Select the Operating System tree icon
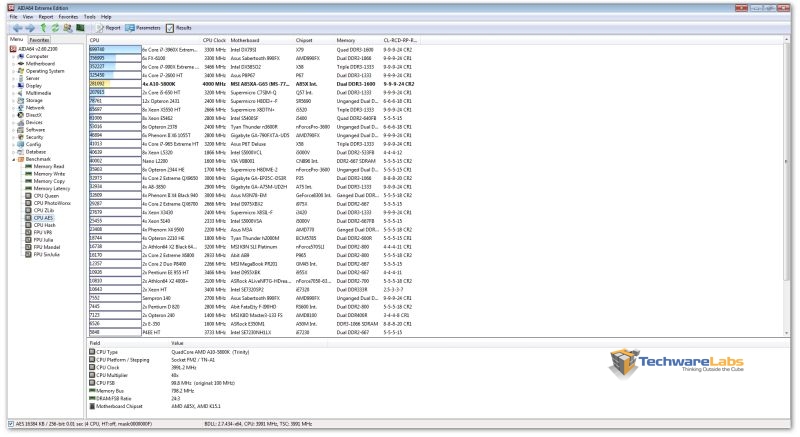Screen dimensions: 800x437 coord(21,71)
